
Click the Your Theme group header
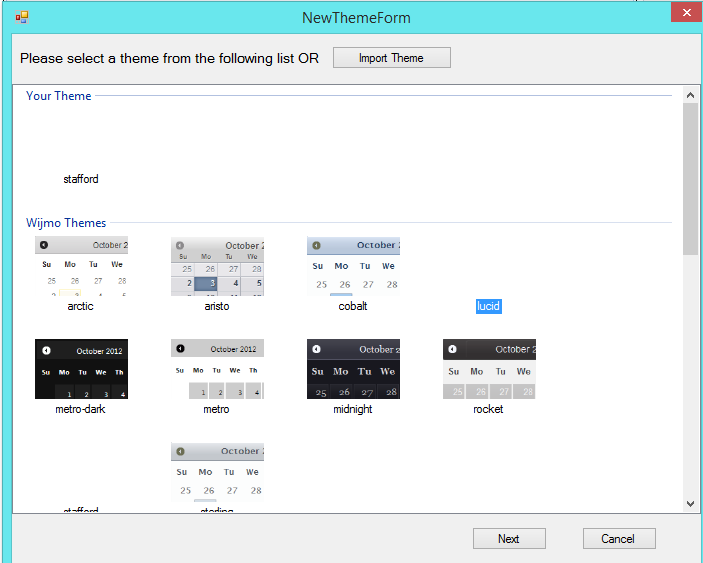58,96
